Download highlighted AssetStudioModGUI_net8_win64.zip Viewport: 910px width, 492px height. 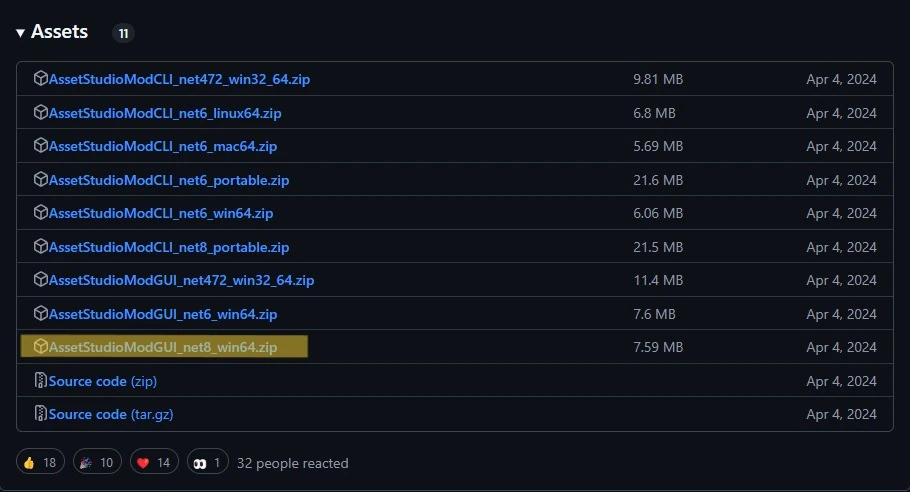tap(162, 347)
